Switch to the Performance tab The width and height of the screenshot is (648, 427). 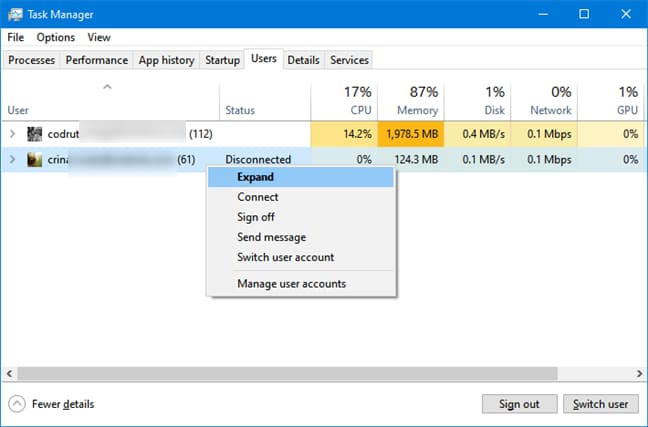(98, 60)
